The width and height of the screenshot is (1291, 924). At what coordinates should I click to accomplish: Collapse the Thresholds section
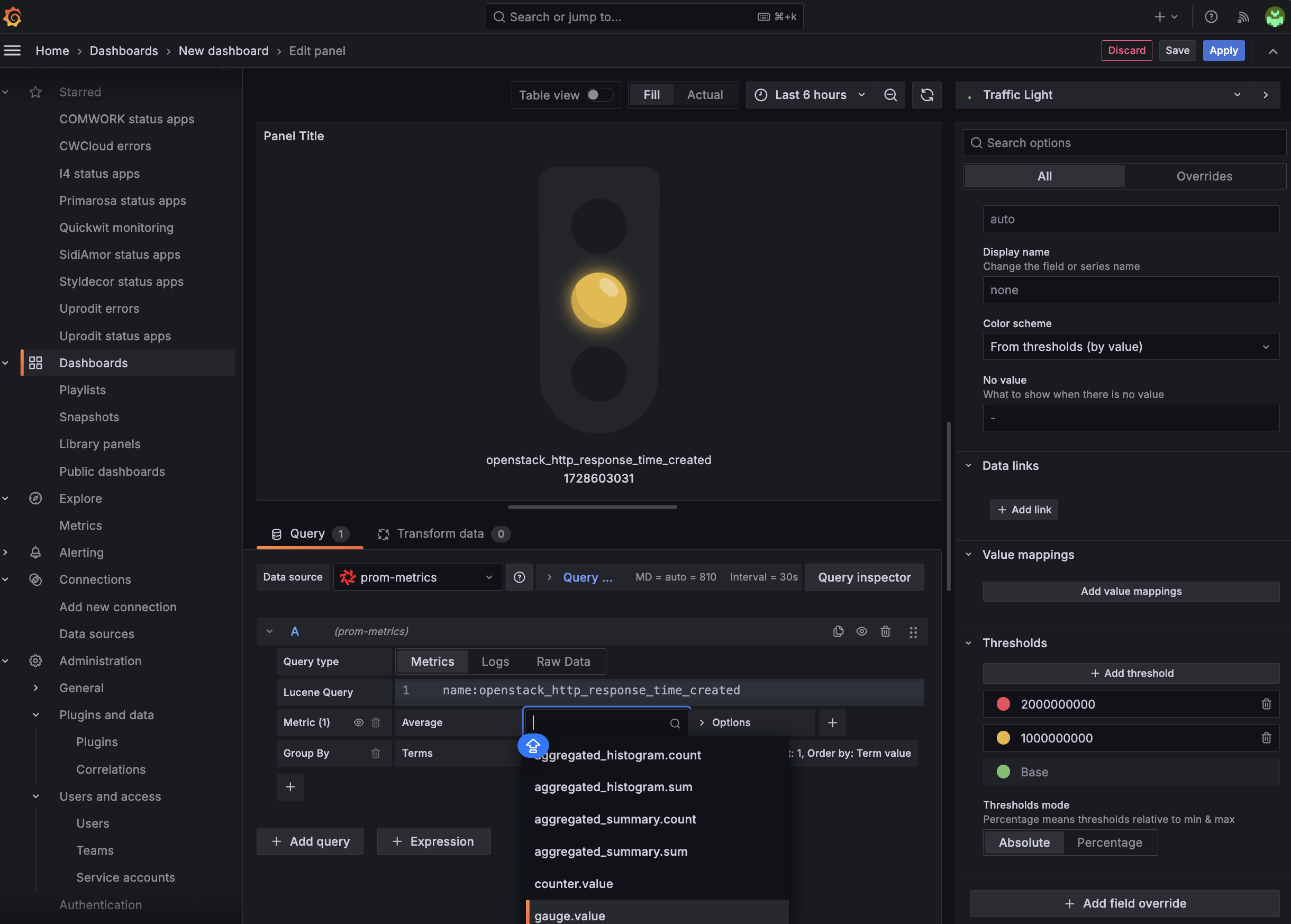[x=969, y=644]
